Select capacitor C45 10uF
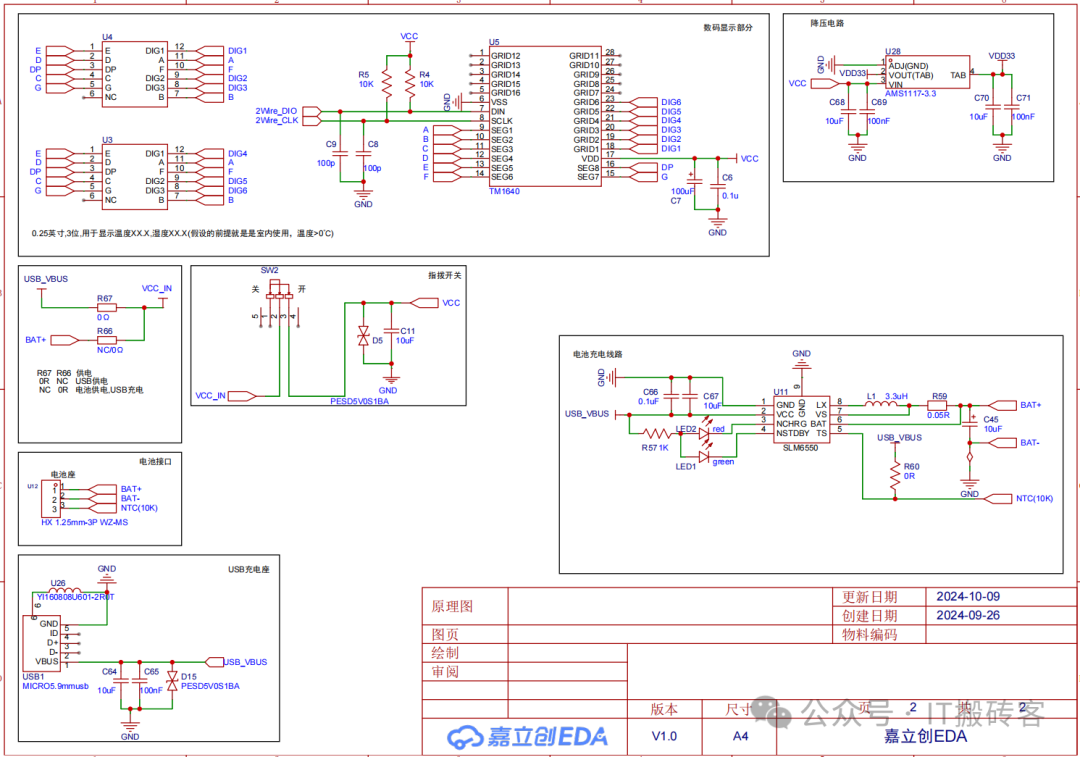Screen dimensions: 1080x757 (x=970, y=424)
